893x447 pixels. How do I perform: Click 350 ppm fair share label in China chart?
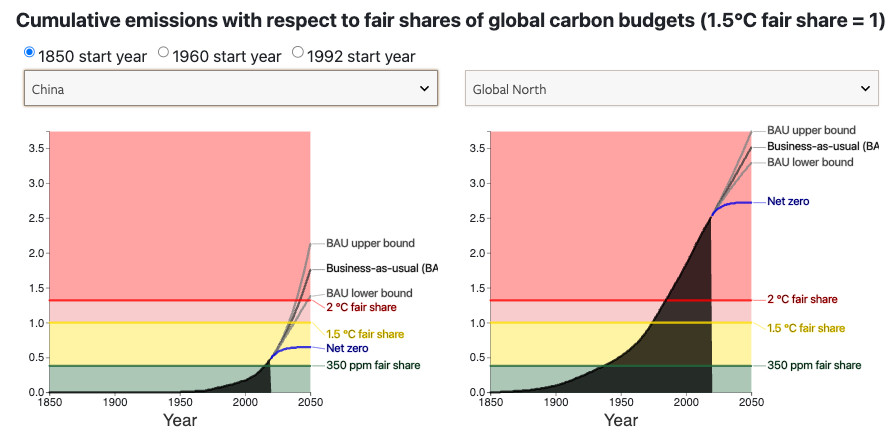[373, 365]
